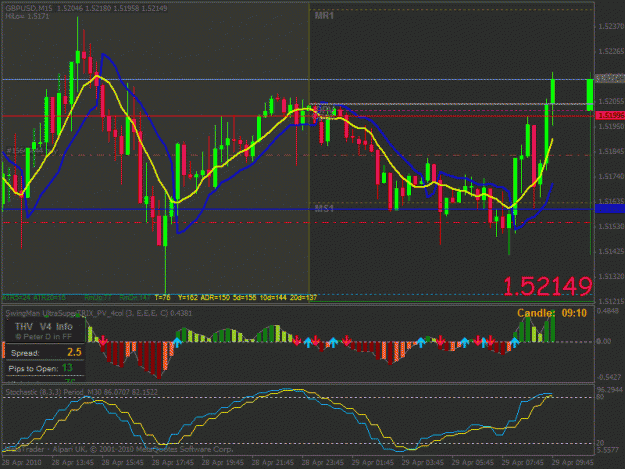
Task: Click the 5.5577 stochastic scale value
Action: coord(609,450)
